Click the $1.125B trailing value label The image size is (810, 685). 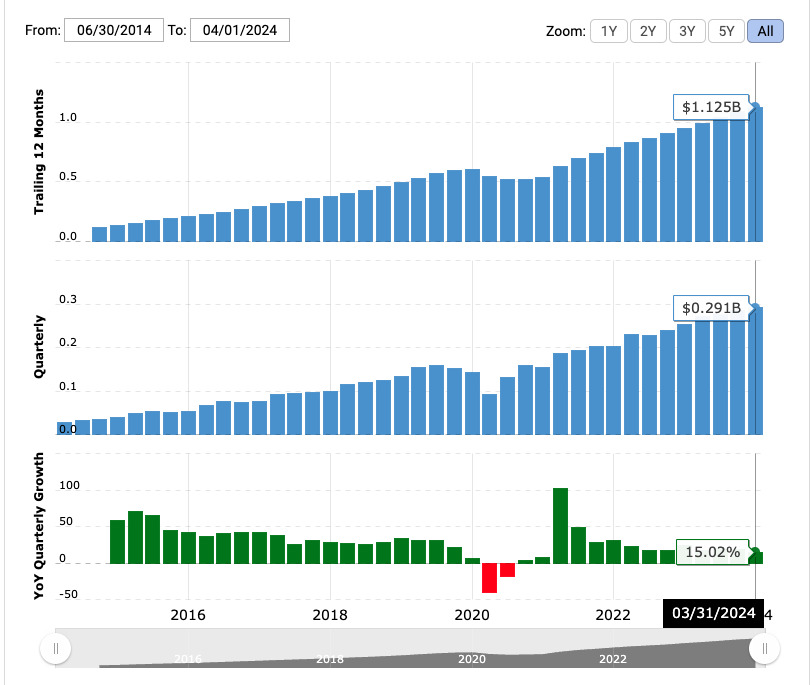(711, 106)
